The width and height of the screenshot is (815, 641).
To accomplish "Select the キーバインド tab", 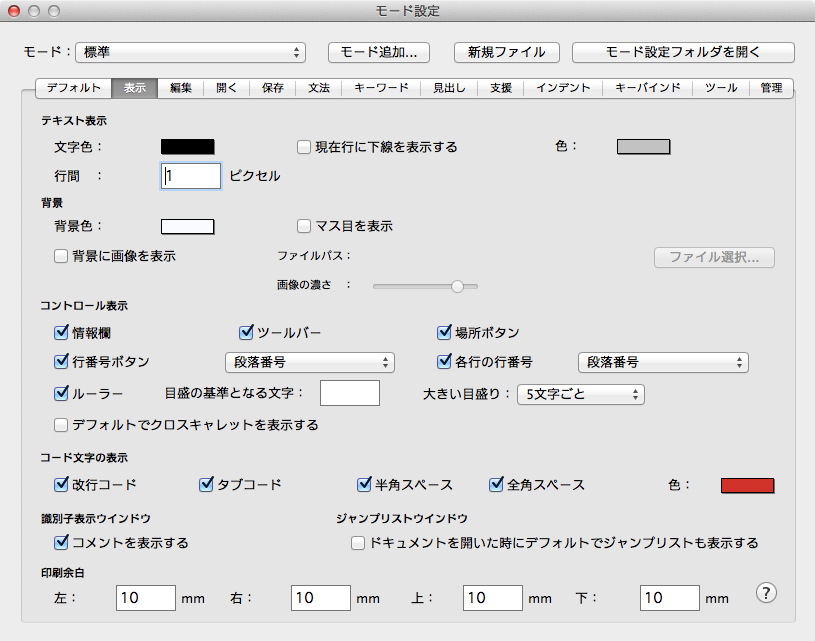I will point(648,88).
